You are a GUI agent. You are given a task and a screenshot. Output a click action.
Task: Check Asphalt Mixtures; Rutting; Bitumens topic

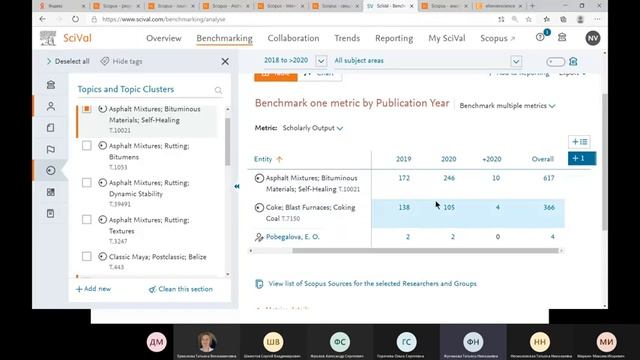pos(87,146)
